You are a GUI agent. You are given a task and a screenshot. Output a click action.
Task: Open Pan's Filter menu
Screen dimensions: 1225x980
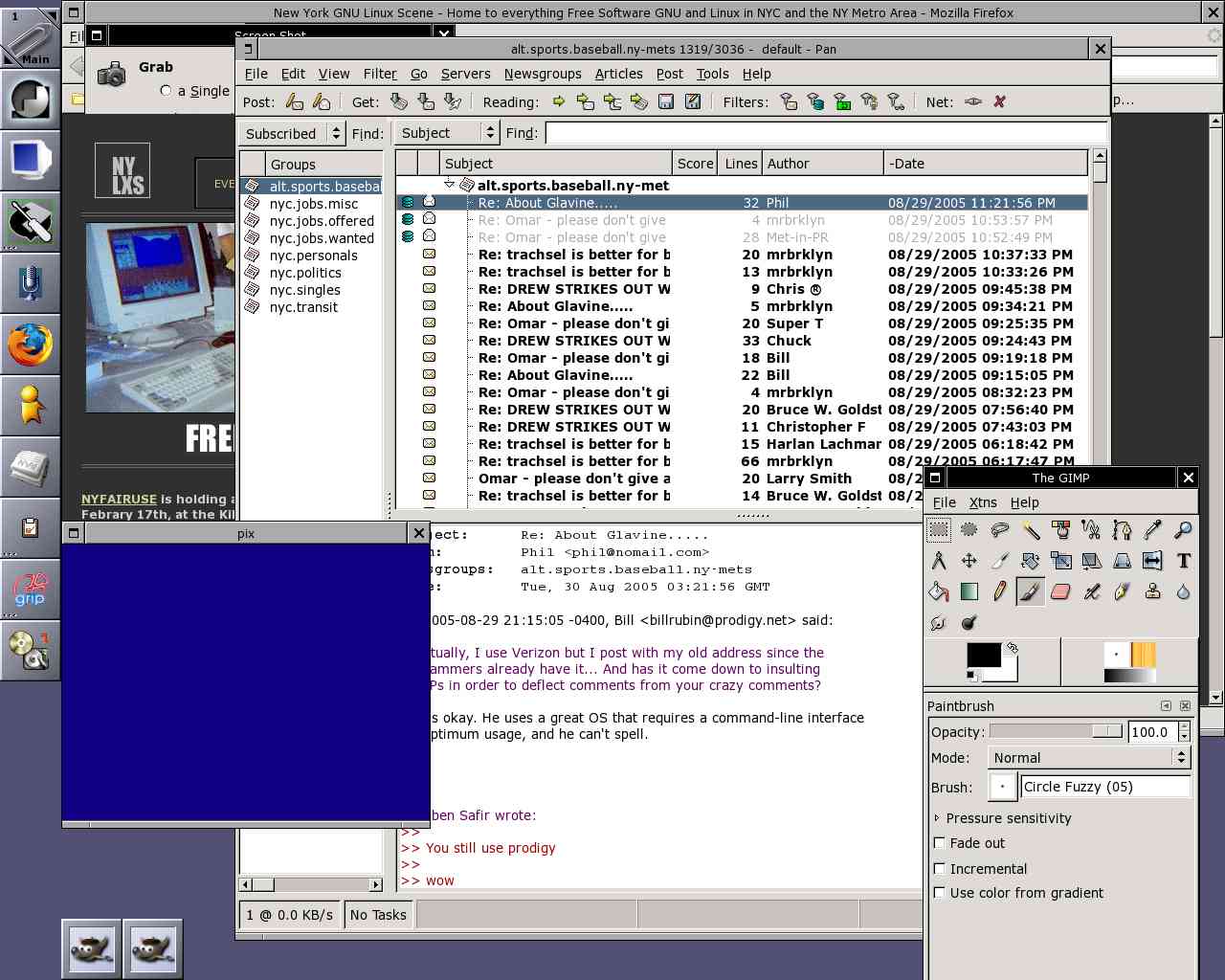(x=380, y=74)
